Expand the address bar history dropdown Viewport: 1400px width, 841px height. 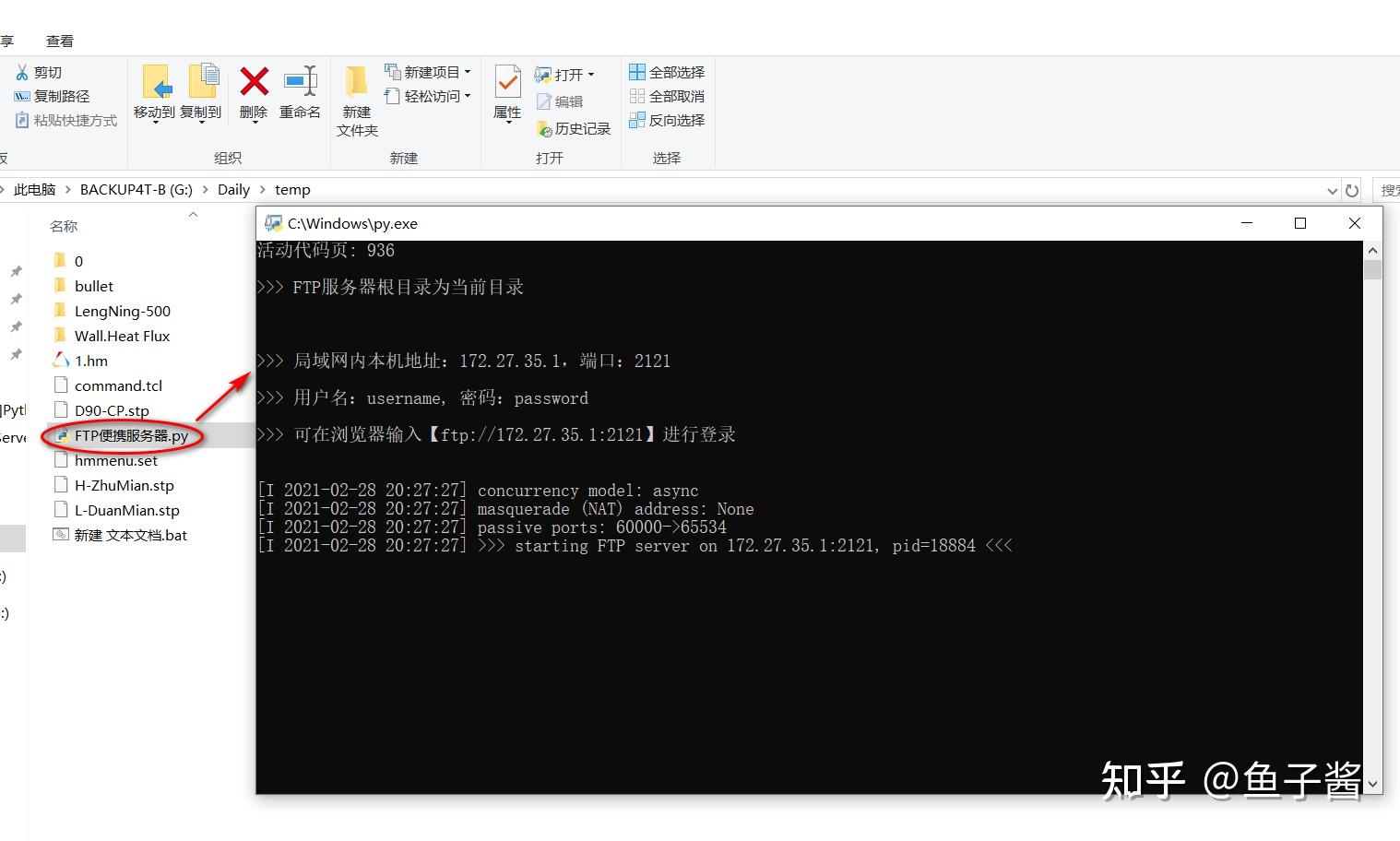coord(1331,189)
